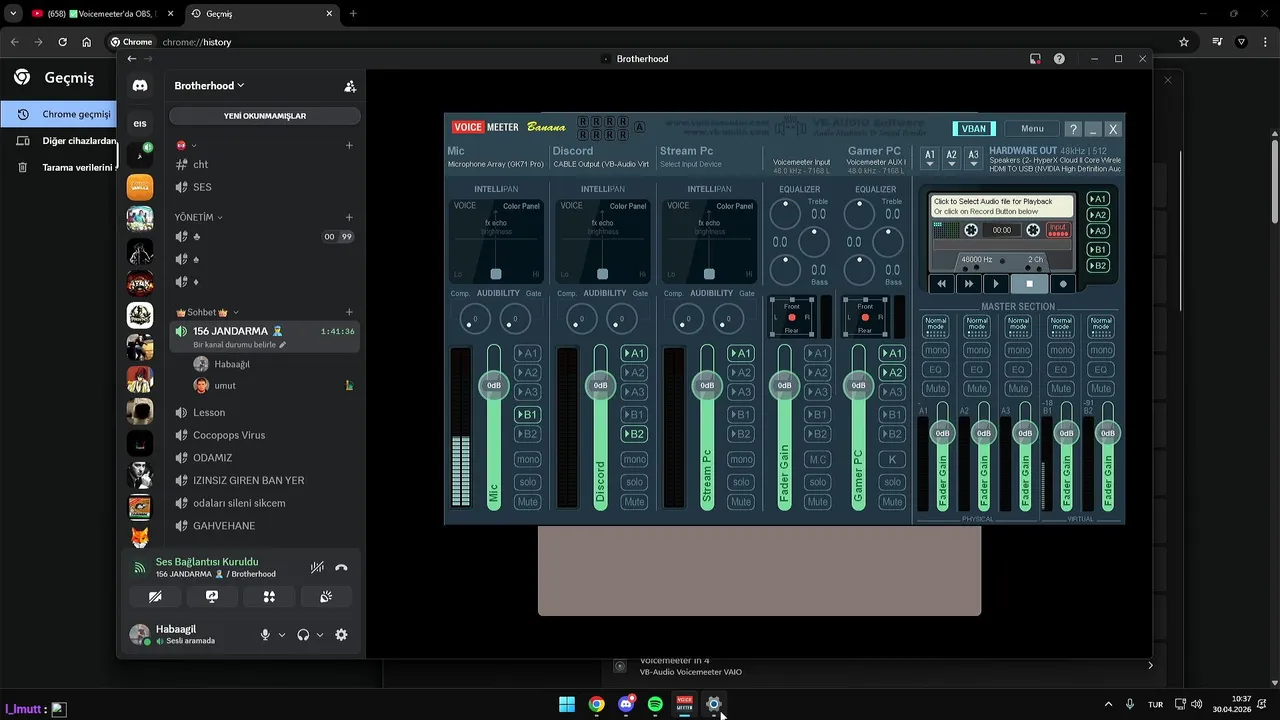Open Chrome geçmişi in sidebar
The width and height of the screenshot is (1280, 720).
pos(60,115)
